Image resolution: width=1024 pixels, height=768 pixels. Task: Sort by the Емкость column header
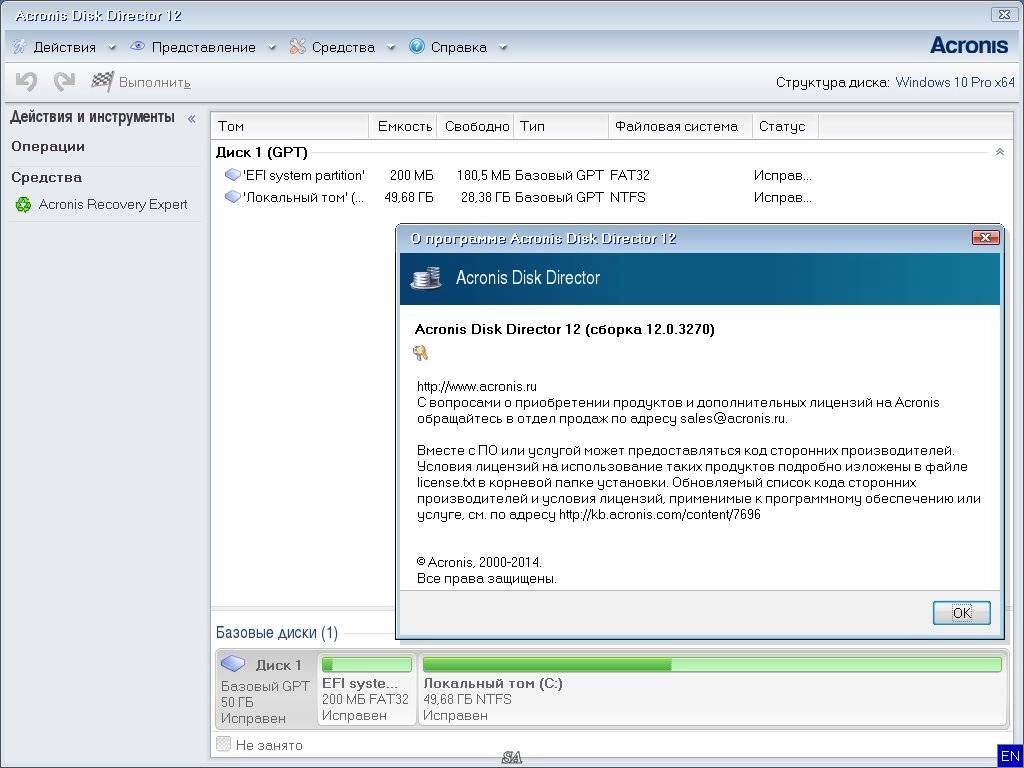pyautogui.click(x=404, y=126)
